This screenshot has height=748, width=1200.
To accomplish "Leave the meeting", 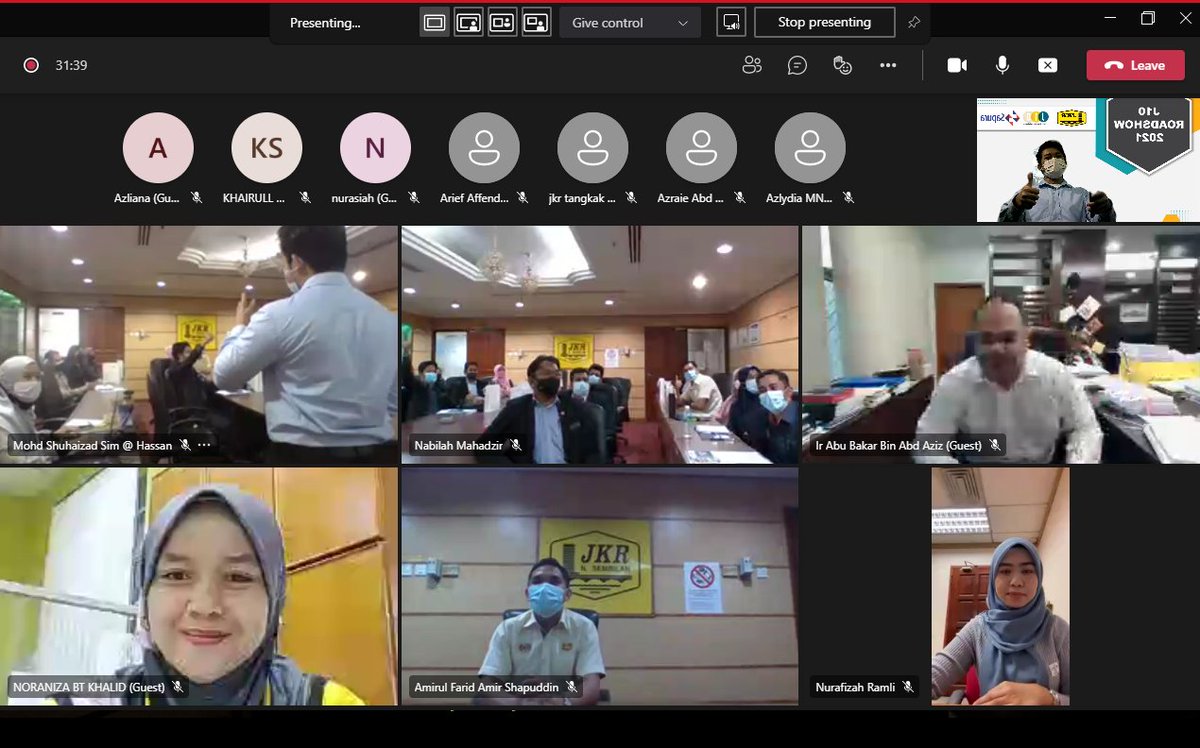I will pos(1134,65).
